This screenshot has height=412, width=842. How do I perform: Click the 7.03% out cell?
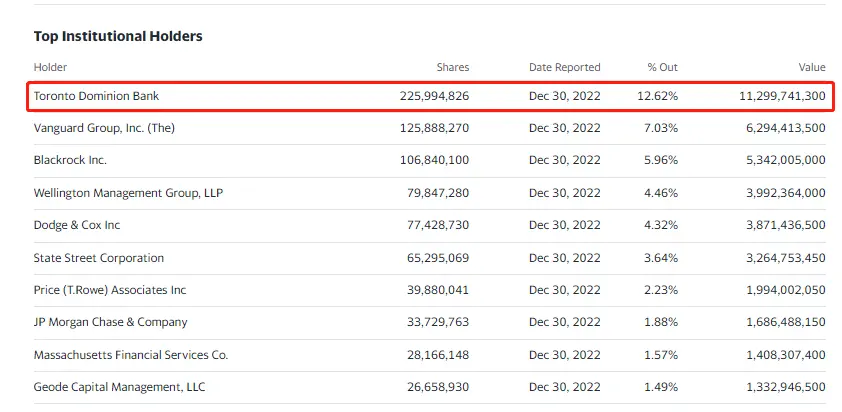[661, 128]
